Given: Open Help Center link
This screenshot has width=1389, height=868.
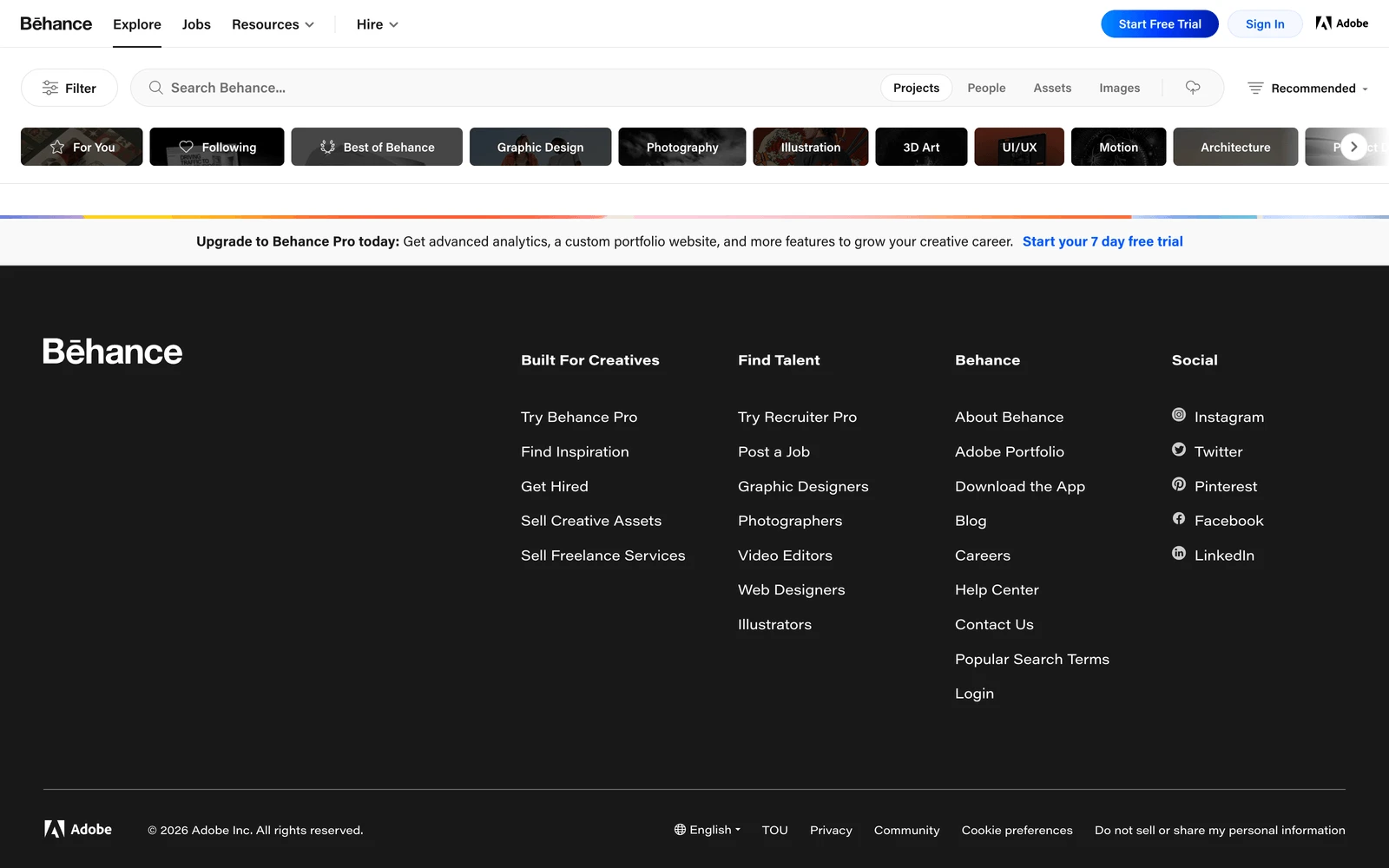Looking at the screenshot, I should point(997,589).
